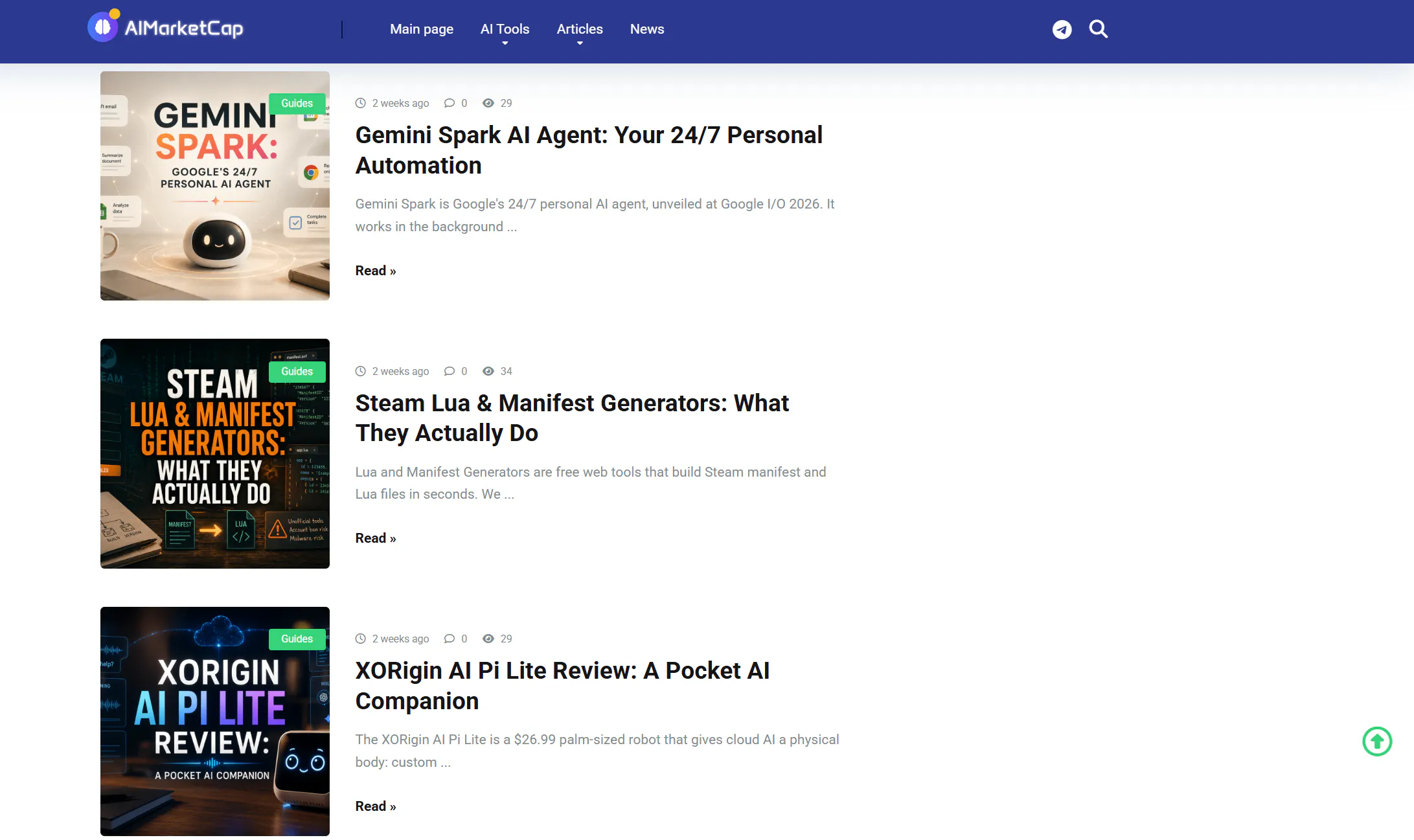The width and height of the screenshot is (1414, 840).
Task: Click the clock icon on Steam Lua post
Action: [361, 371]
